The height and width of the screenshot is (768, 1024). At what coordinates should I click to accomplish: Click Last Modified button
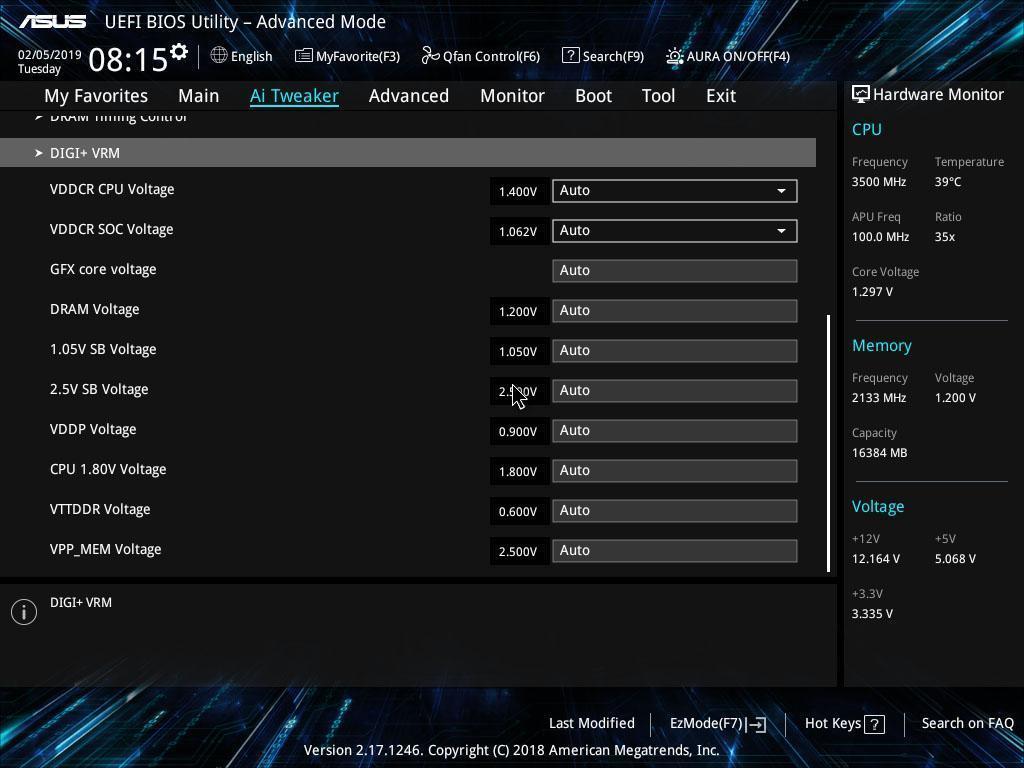(x=592, y=723)
